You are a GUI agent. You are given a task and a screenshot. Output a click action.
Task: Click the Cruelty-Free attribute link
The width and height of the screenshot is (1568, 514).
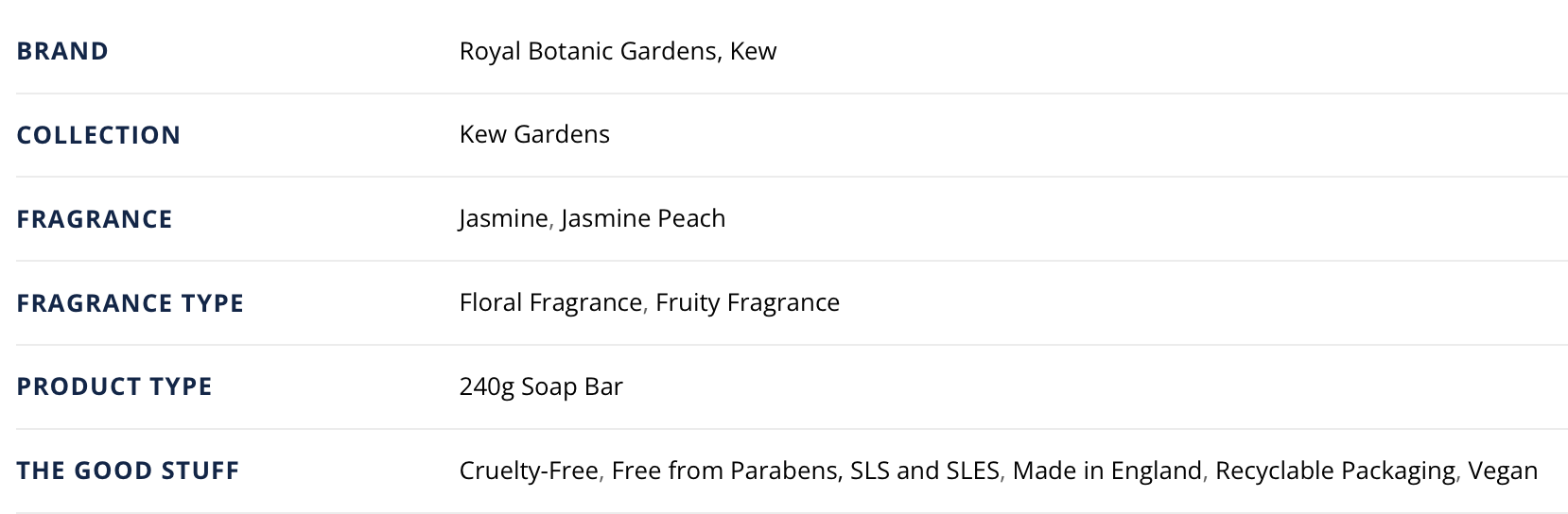click(529, 471)
